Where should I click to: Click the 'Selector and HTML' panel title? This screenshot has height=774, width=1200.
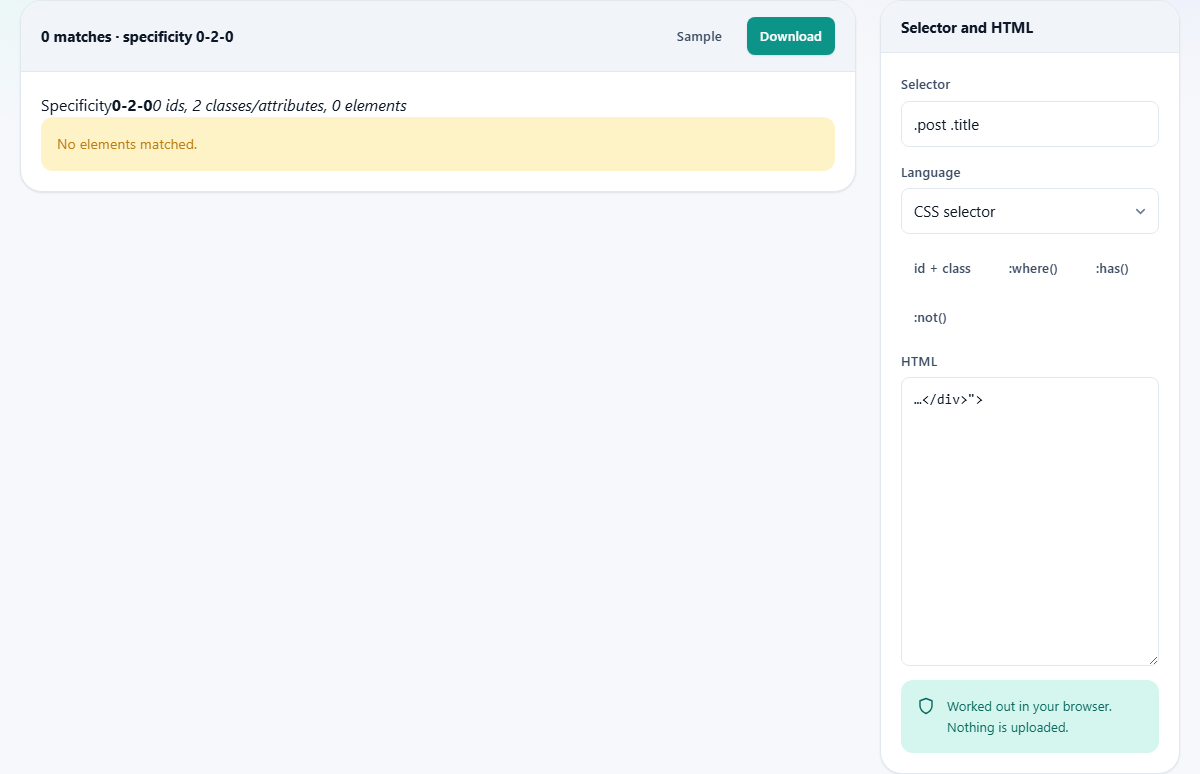point(967,28)
